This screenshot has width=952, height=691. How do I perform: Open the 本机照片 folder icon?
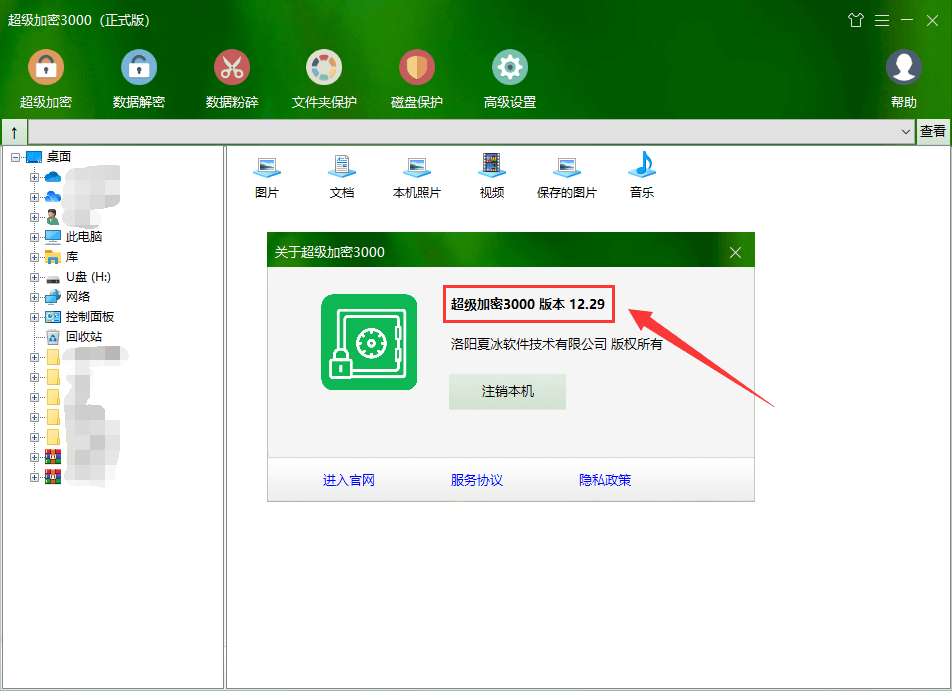pos(416,175)
